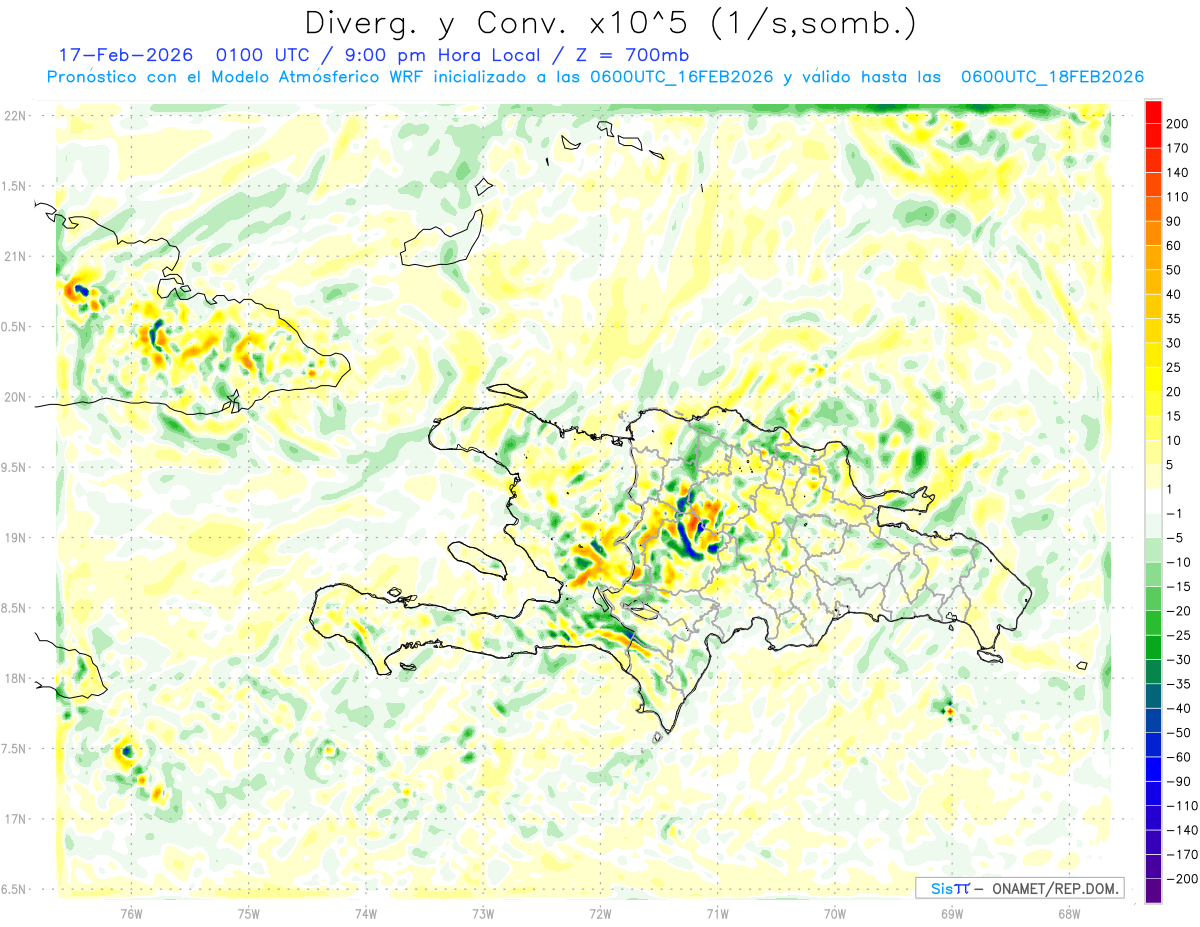Image resolution: width=1200 pixels, height=927 pixels.
Task: Click the '71W' longitude label
Action: pos(717,913)
